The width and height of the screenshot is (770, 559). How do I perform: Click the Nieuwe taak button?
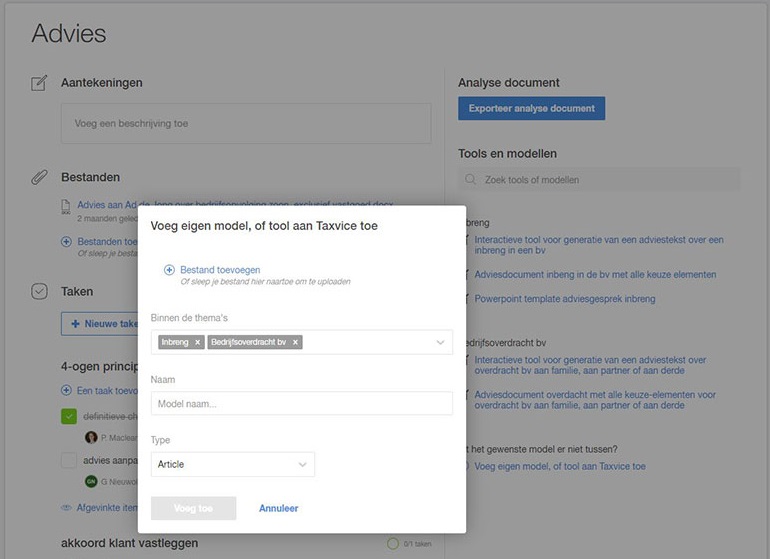(100, 324)
